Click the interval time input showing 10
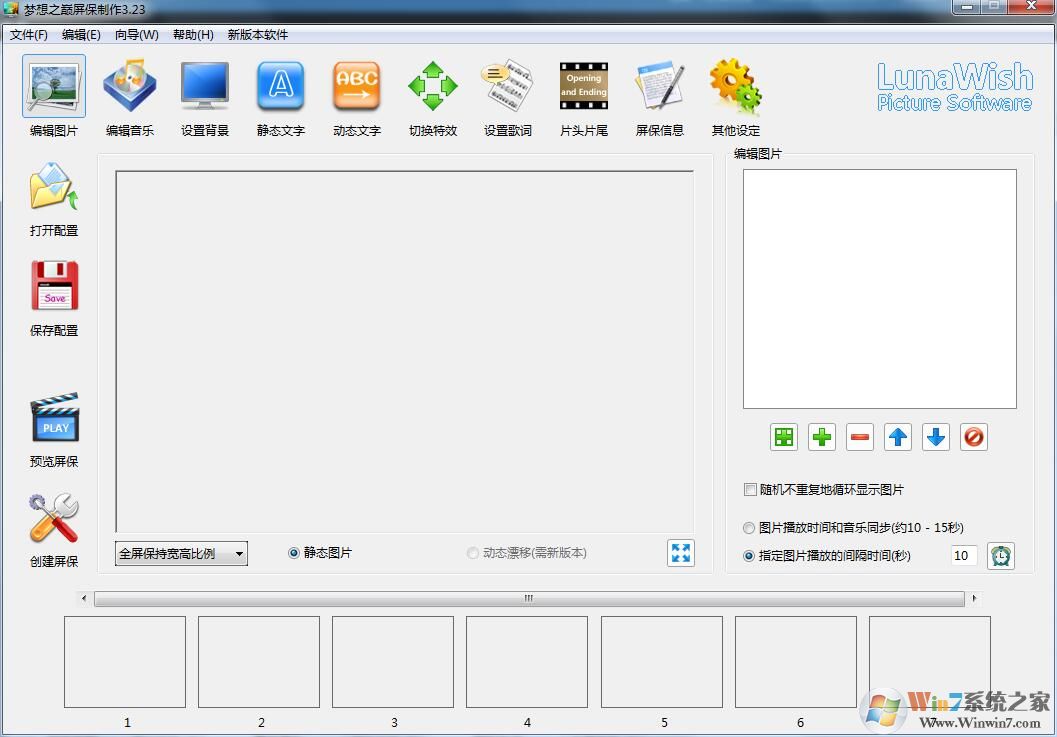Viewport: 1057px width, 737px height. tap(963, 555)
